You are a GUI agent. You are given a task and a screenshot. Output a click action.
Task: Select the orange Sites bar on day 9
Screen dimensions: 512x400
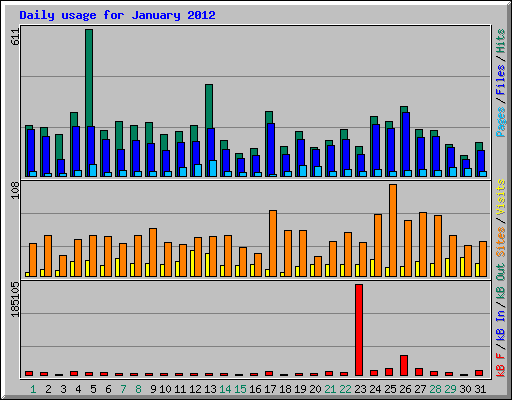pyautogui.click(x=153, y=252)
